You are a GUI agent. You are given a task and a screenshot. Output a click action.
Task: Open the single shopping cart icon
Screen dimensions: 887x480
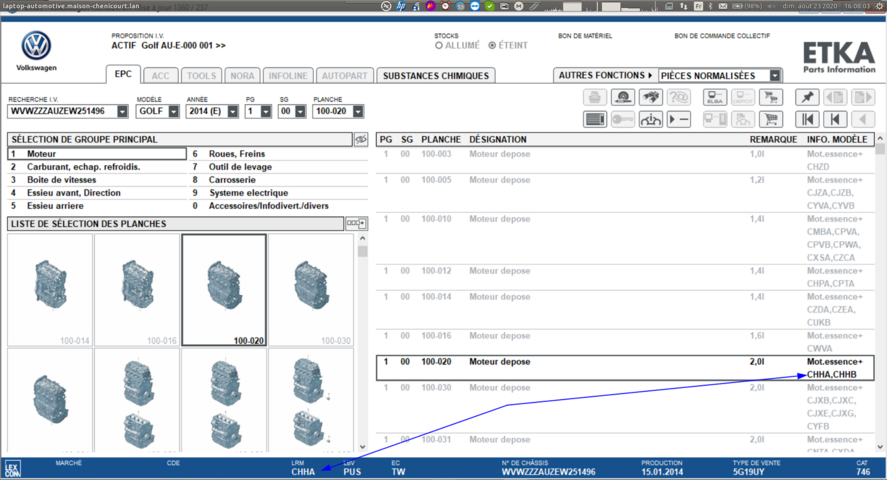[770, 119]
